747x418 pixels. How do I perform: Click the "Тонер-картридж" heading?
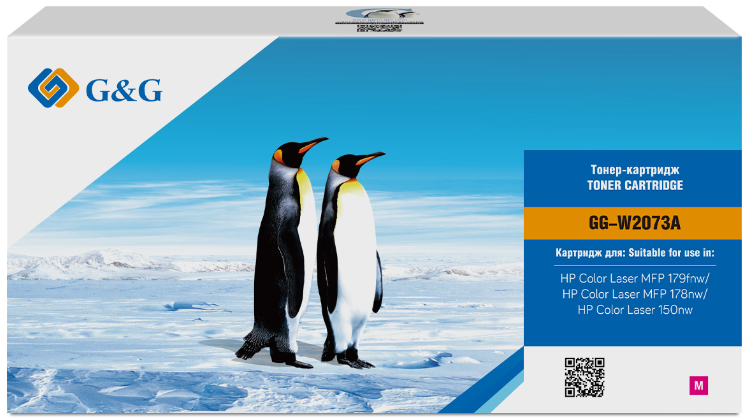coord(635,170)
